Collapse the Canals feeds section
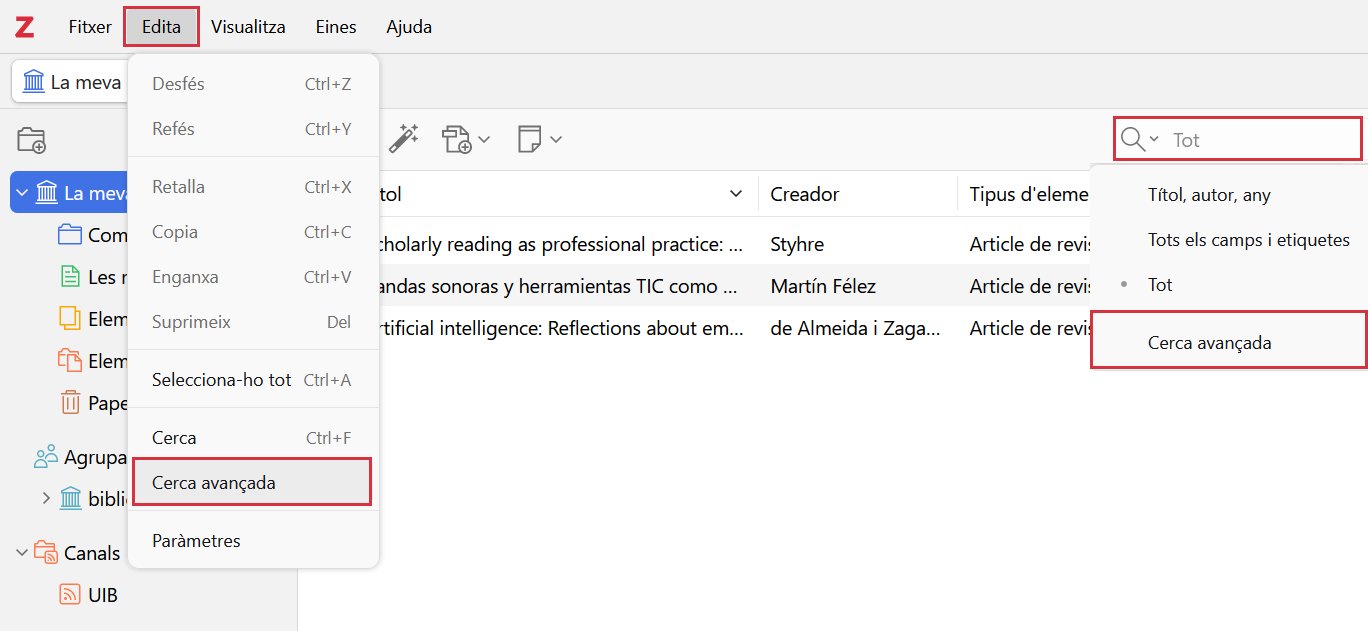Image resolution: width=1368 pixels, height=631 pixels. [22, 552]
